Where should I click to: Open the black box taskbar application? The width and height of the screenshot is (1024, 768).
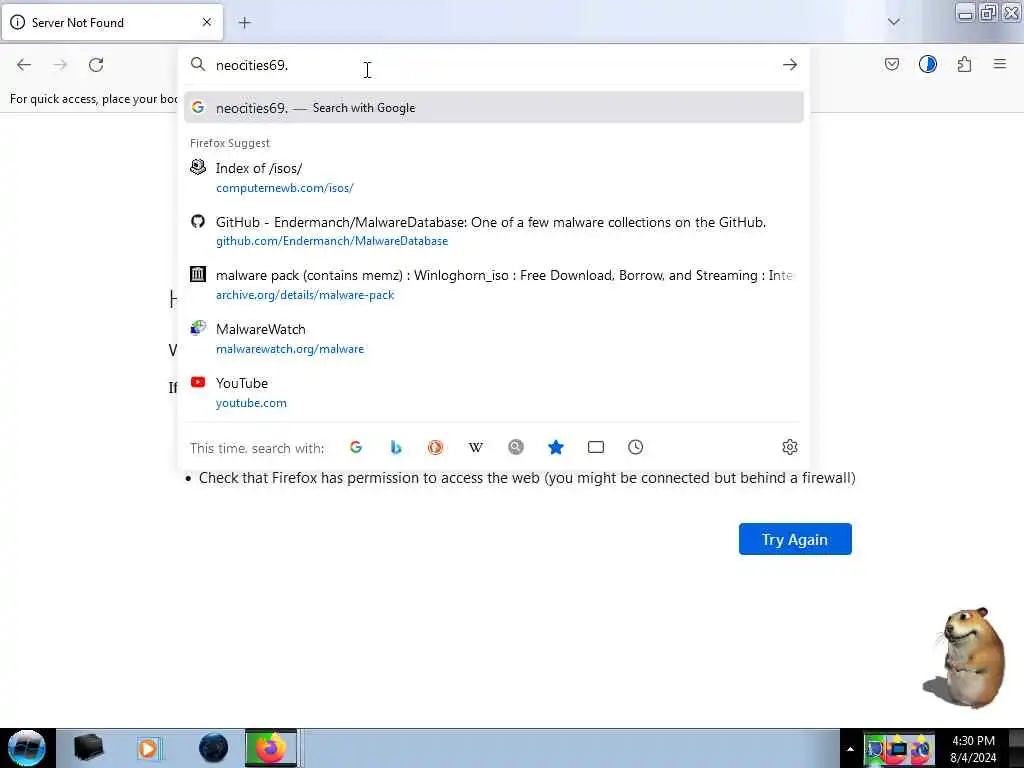click(88, 748)
